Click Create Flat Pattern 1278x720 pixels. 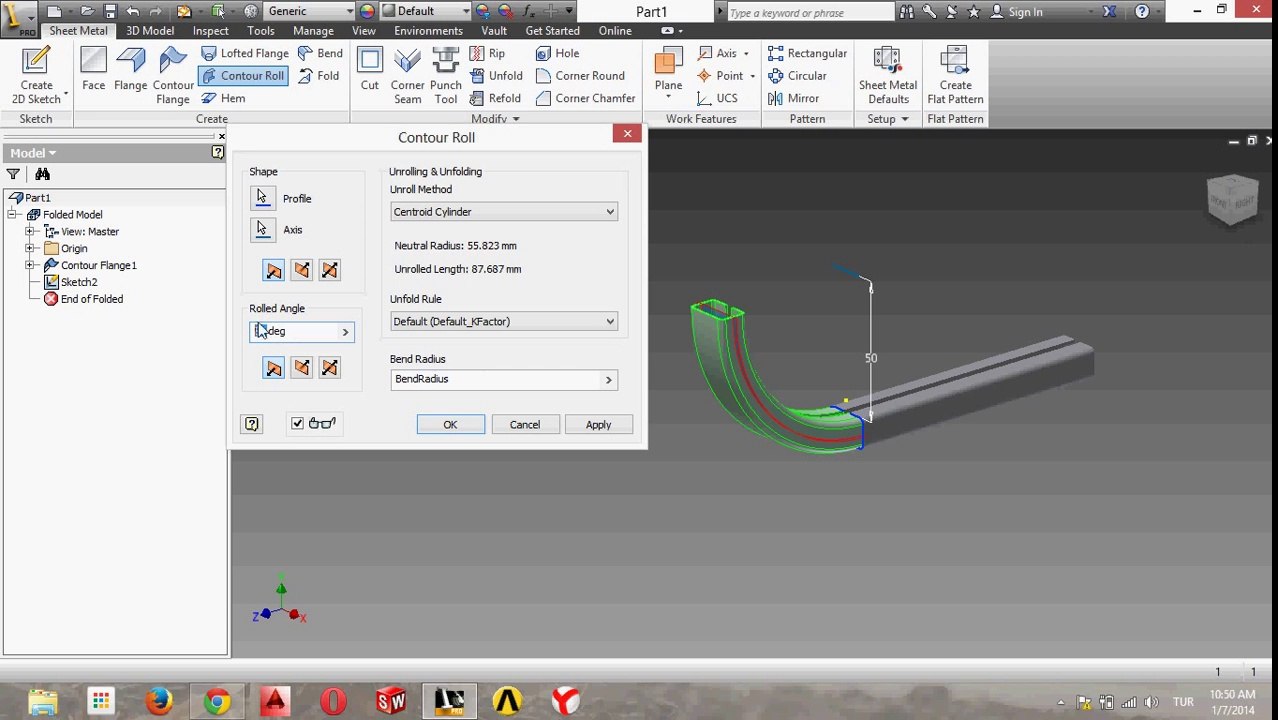955,76
